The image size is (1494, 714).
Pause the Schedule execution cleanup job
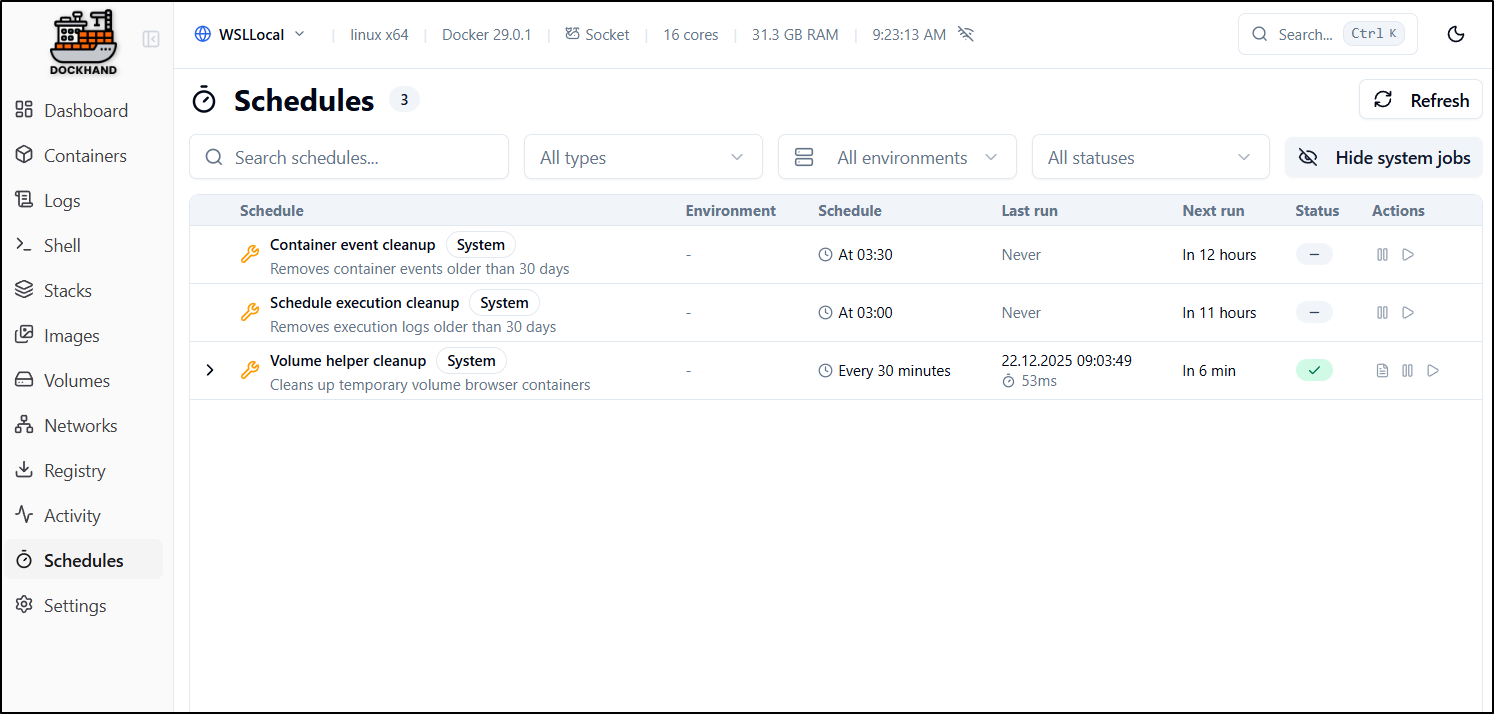tap(1382, 313)
